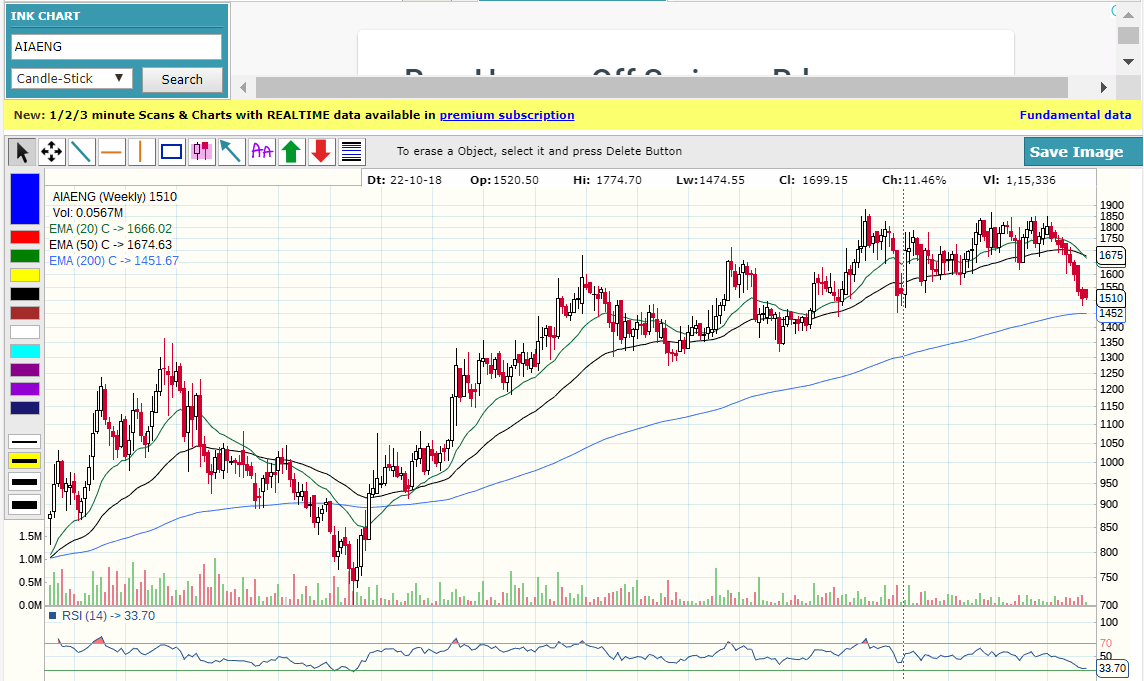This screenshot has height=681, width=1144.
Task: Select the diagonal arrow drawing tool
Action: [x=232, y=152]
